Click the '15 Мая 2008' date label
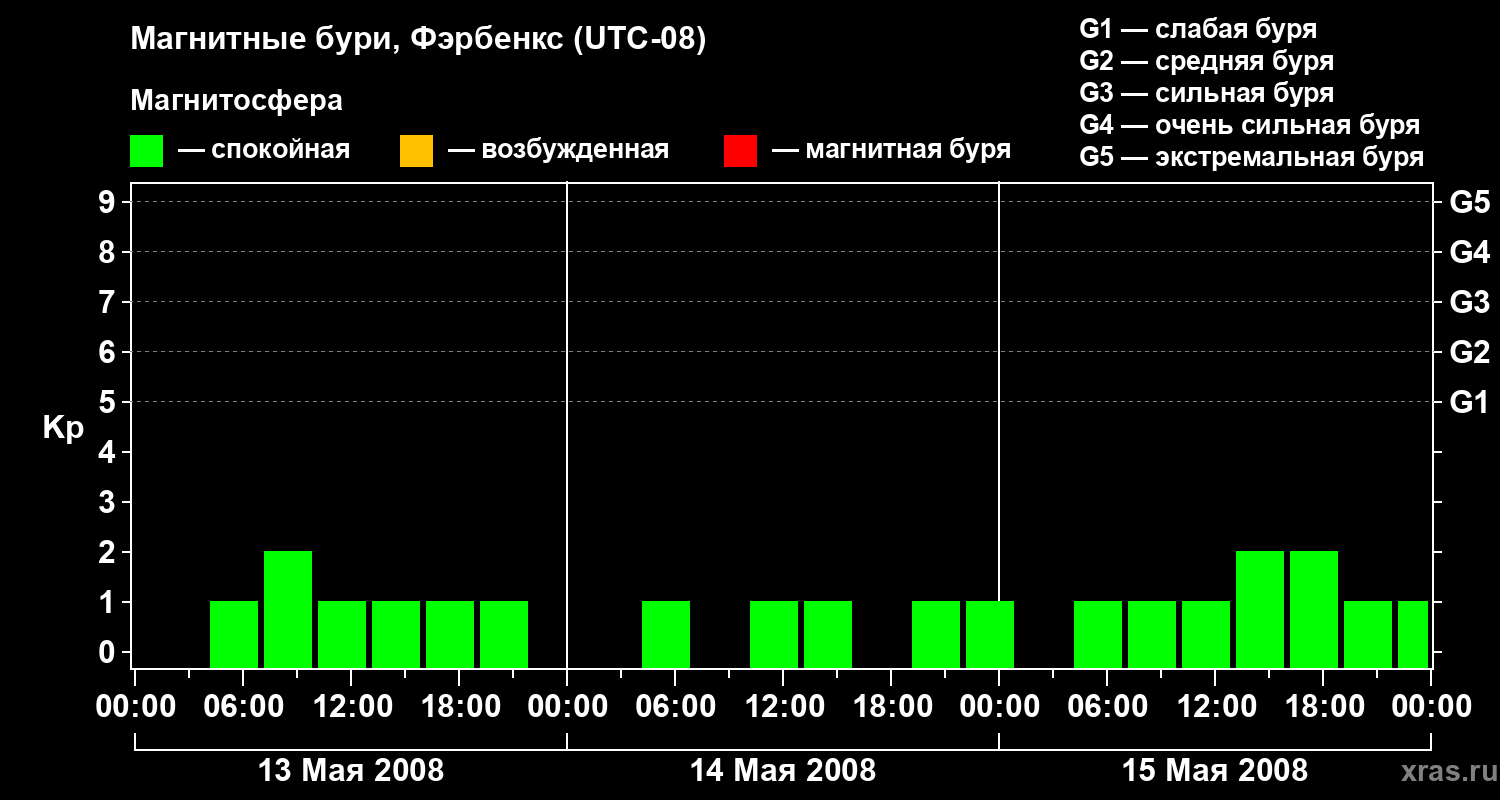This screenshot has width=1500, height=800. click(x=1215, y=771)
